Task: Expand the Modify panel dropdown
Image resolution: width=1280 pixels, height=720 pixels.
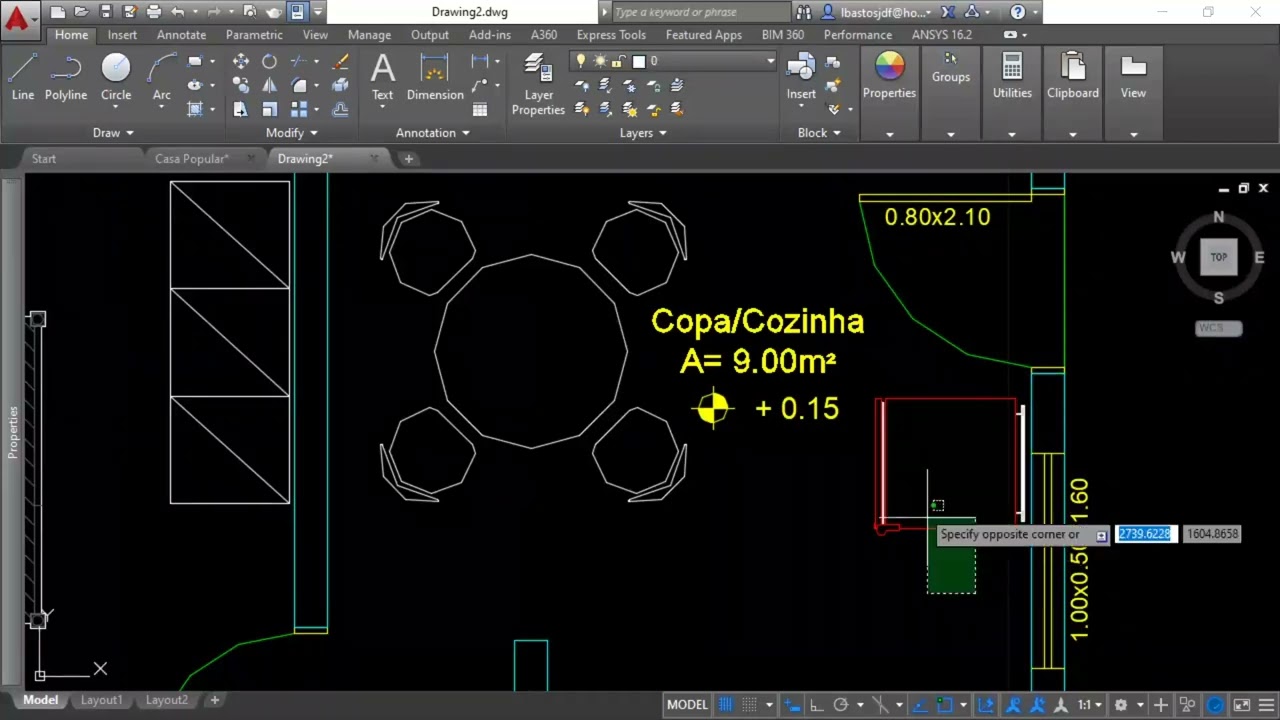Action: point(292,133)
